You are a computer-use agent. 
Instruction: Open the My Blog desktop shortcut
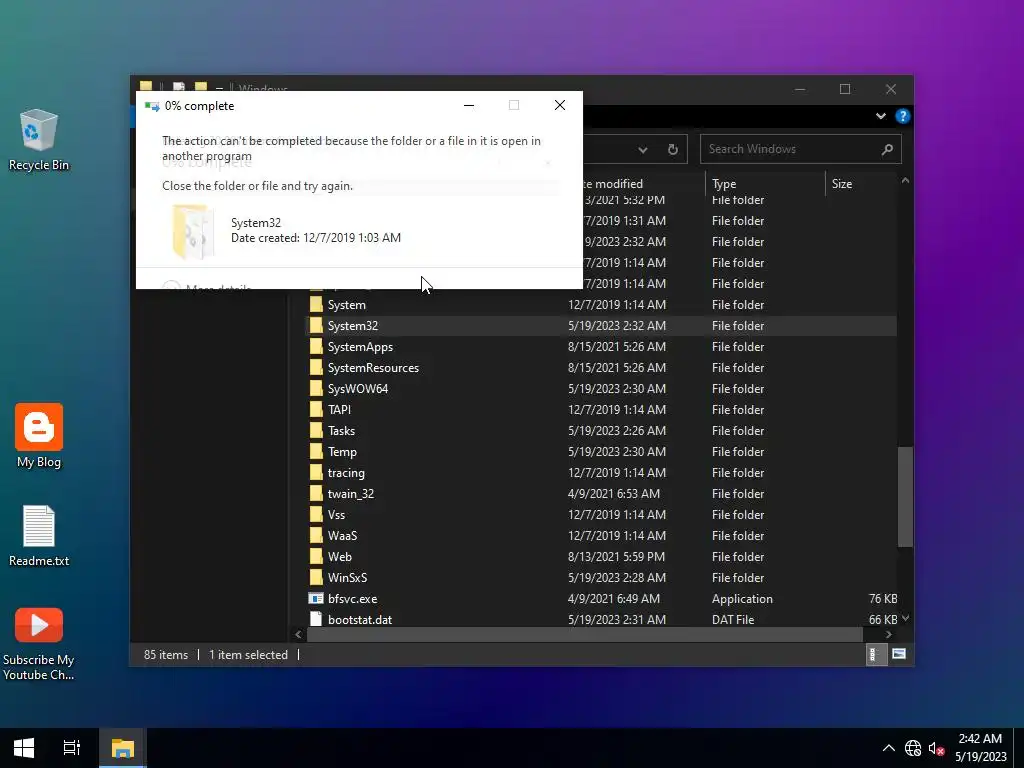pos(39,436)
